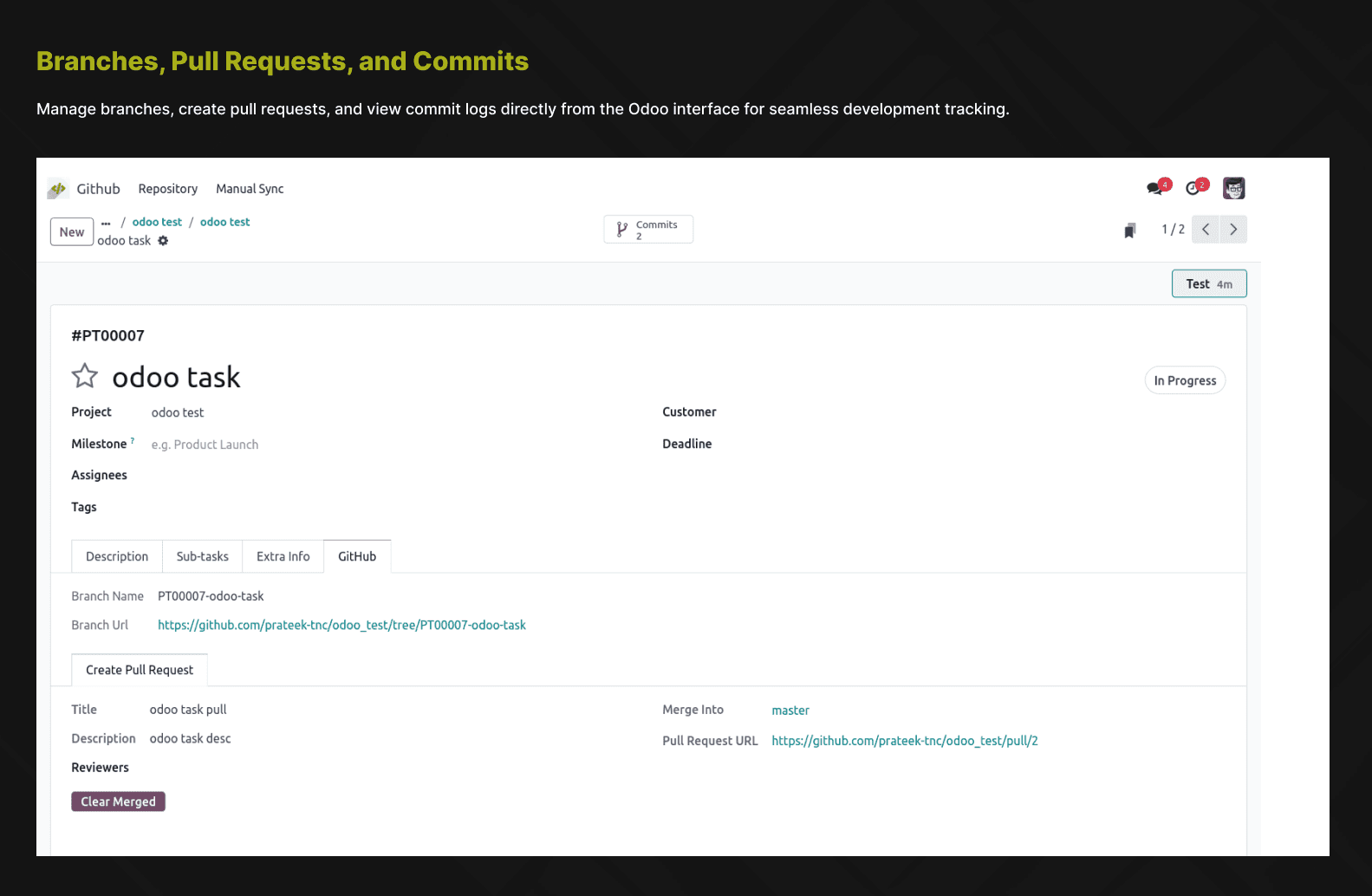The height and width of the screenshot is (896, 1372).
Task: Click the bookmark icon beside 1 / 2
Action: click(x=1129, y=230)
